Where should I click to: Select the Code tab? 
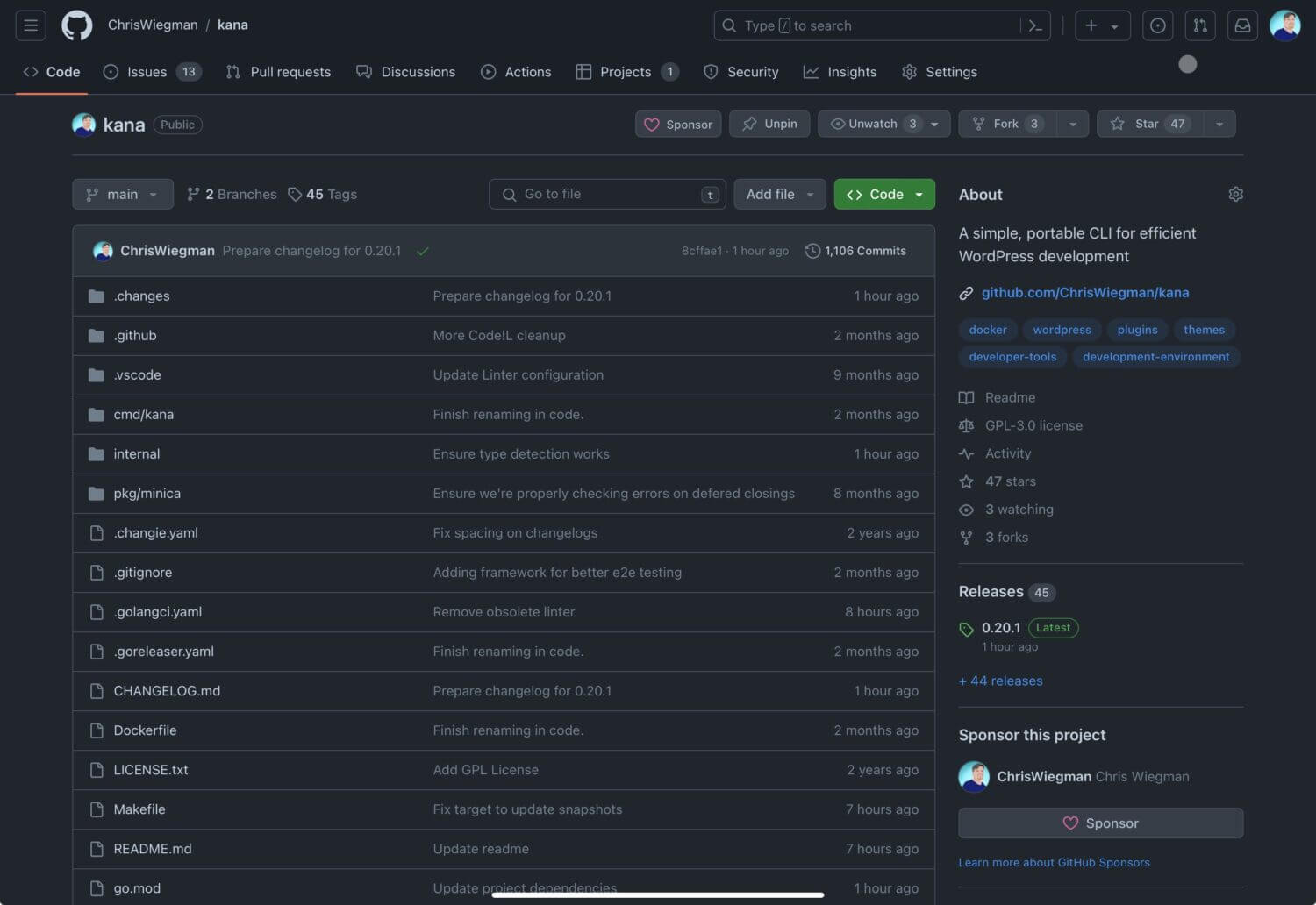(52, 72)
